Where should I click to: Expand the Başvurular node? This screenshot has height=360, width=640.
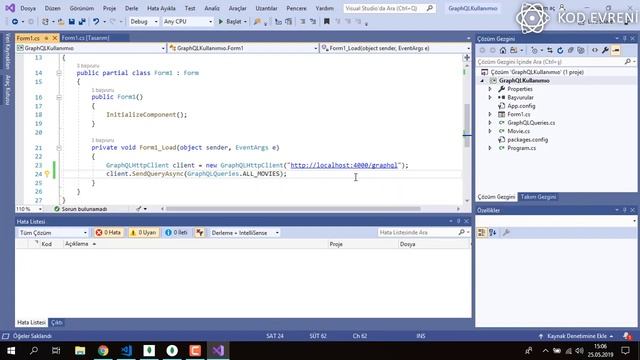[490, 98]
